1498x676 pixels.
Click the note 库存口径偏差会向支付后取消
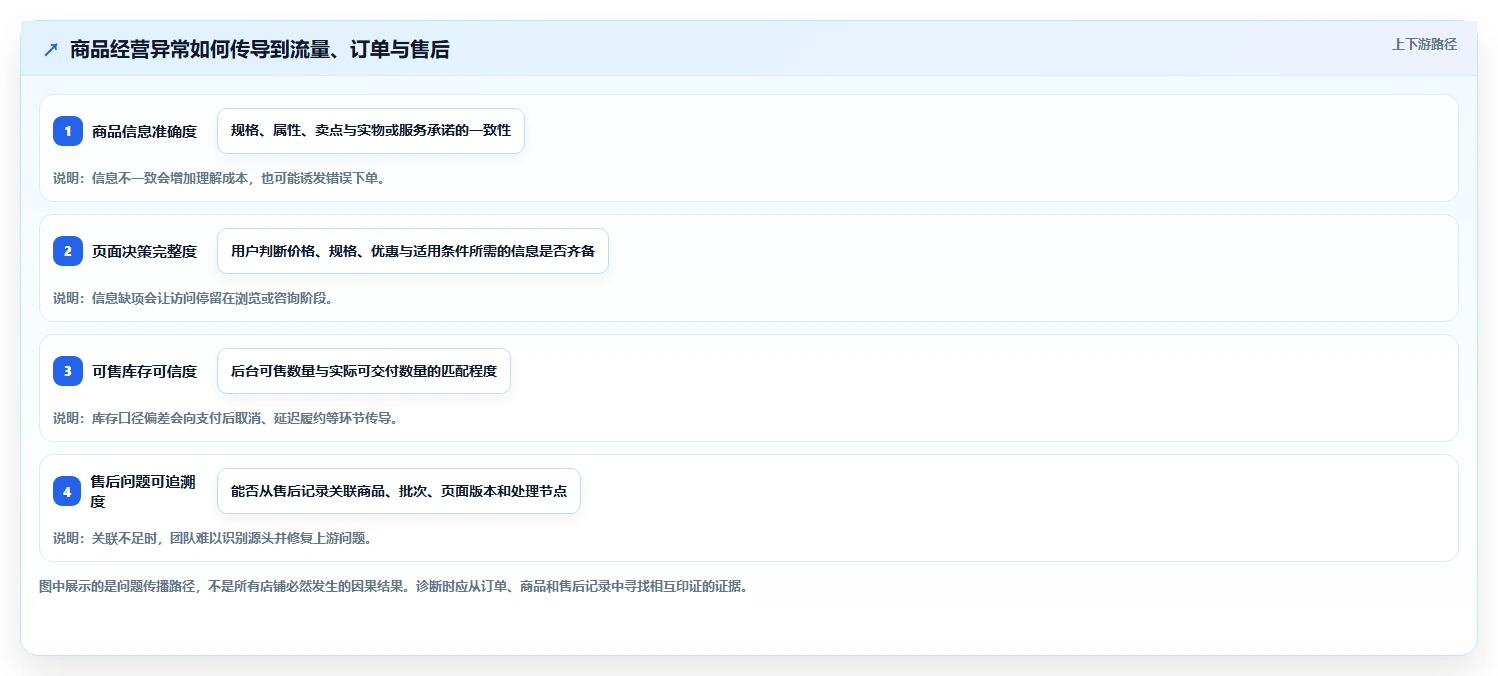coord(226,418)
